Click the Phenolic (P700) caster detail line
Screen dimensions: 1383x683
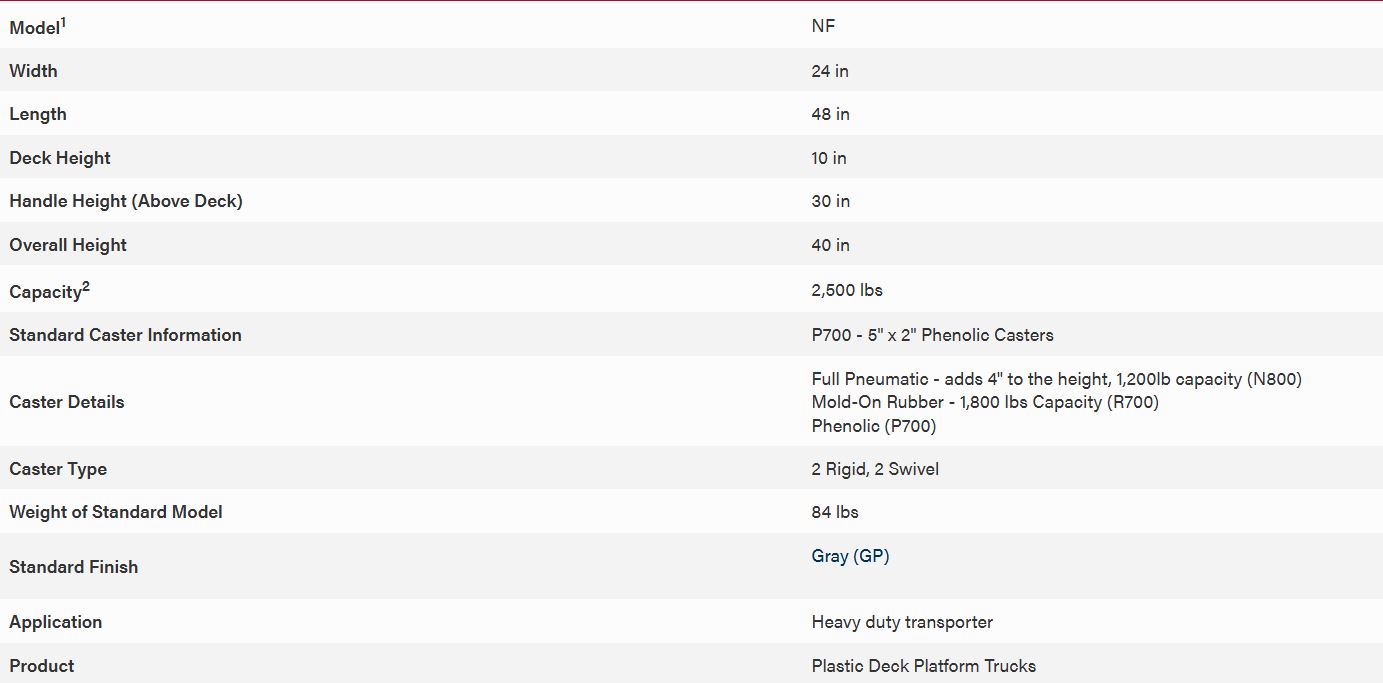(873, 426)
